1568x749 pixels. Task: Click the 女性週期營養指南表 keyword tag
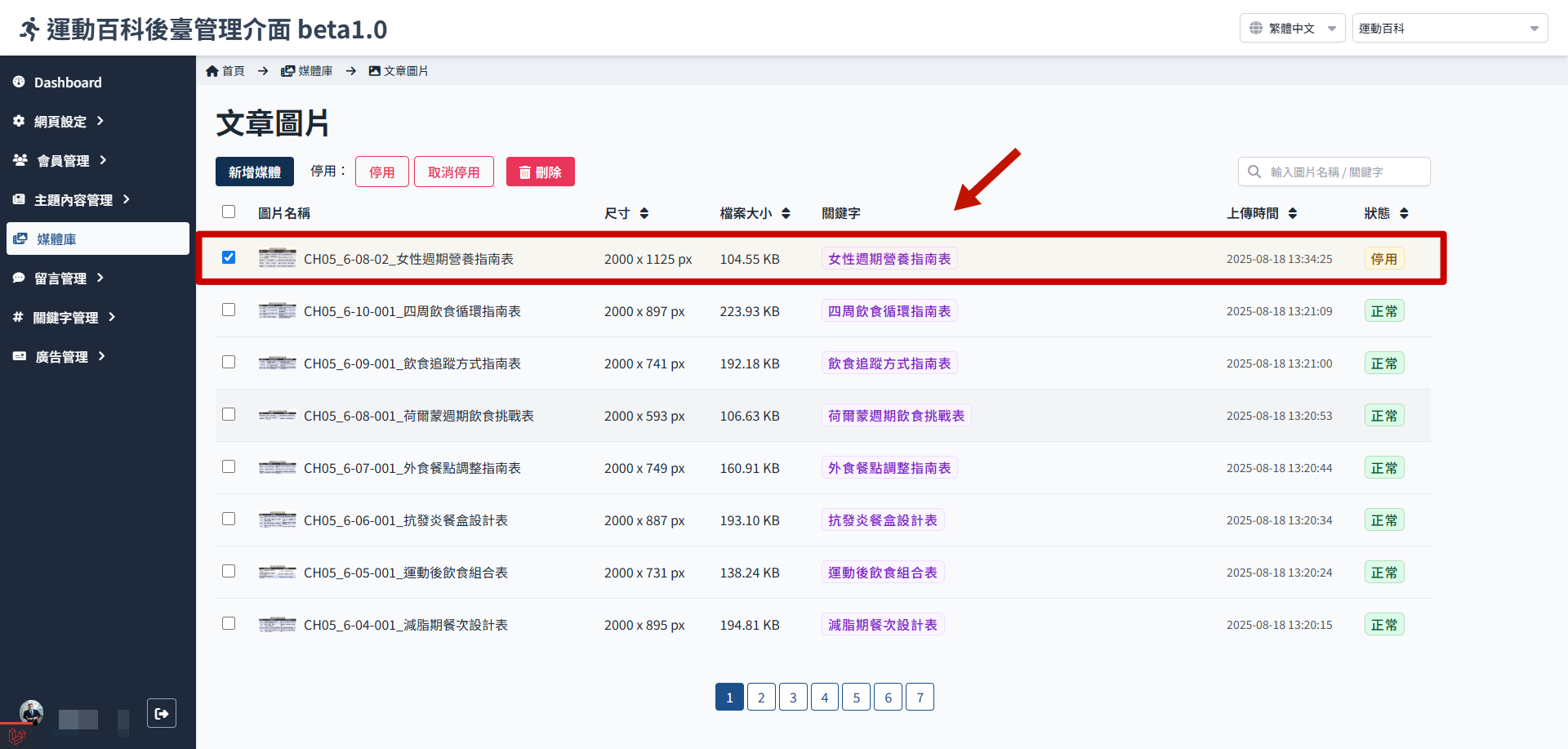(x=889, y=258)
